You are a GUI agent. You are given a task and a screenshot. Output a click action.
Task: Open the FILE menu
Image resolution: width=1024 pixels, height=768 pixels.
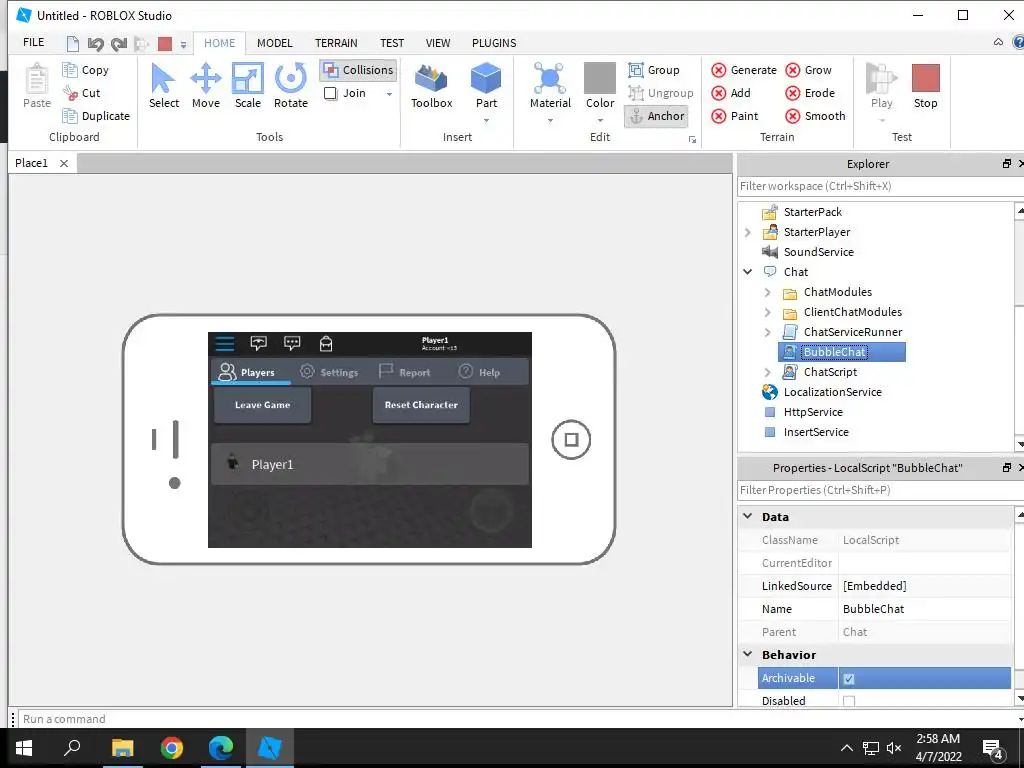pyautogui.click(x=33, y=42)
